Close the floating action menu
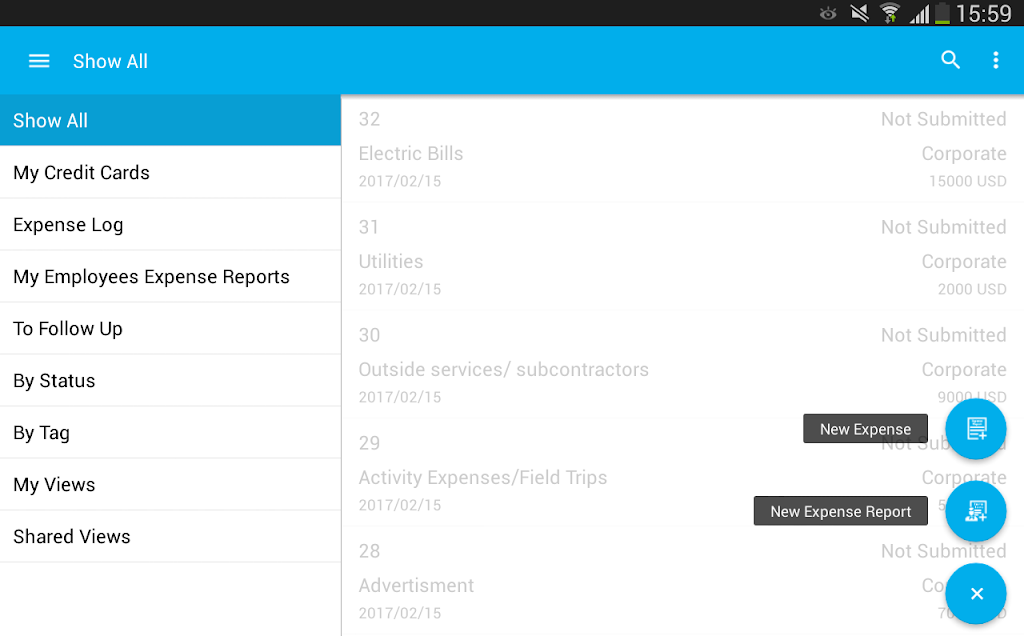 pyautogui.click(x=976, y=594)
